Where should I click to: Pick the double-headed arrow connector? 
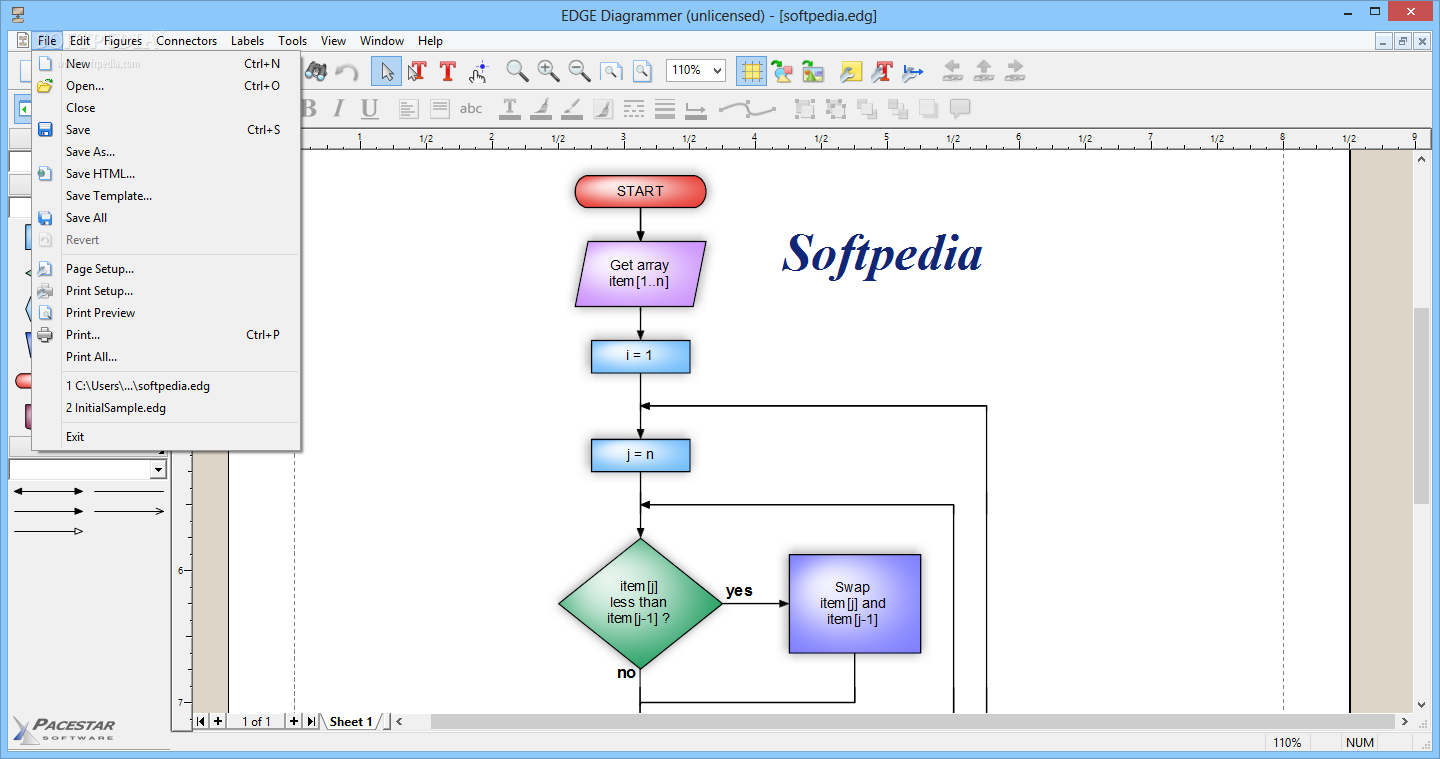(48, 491)
